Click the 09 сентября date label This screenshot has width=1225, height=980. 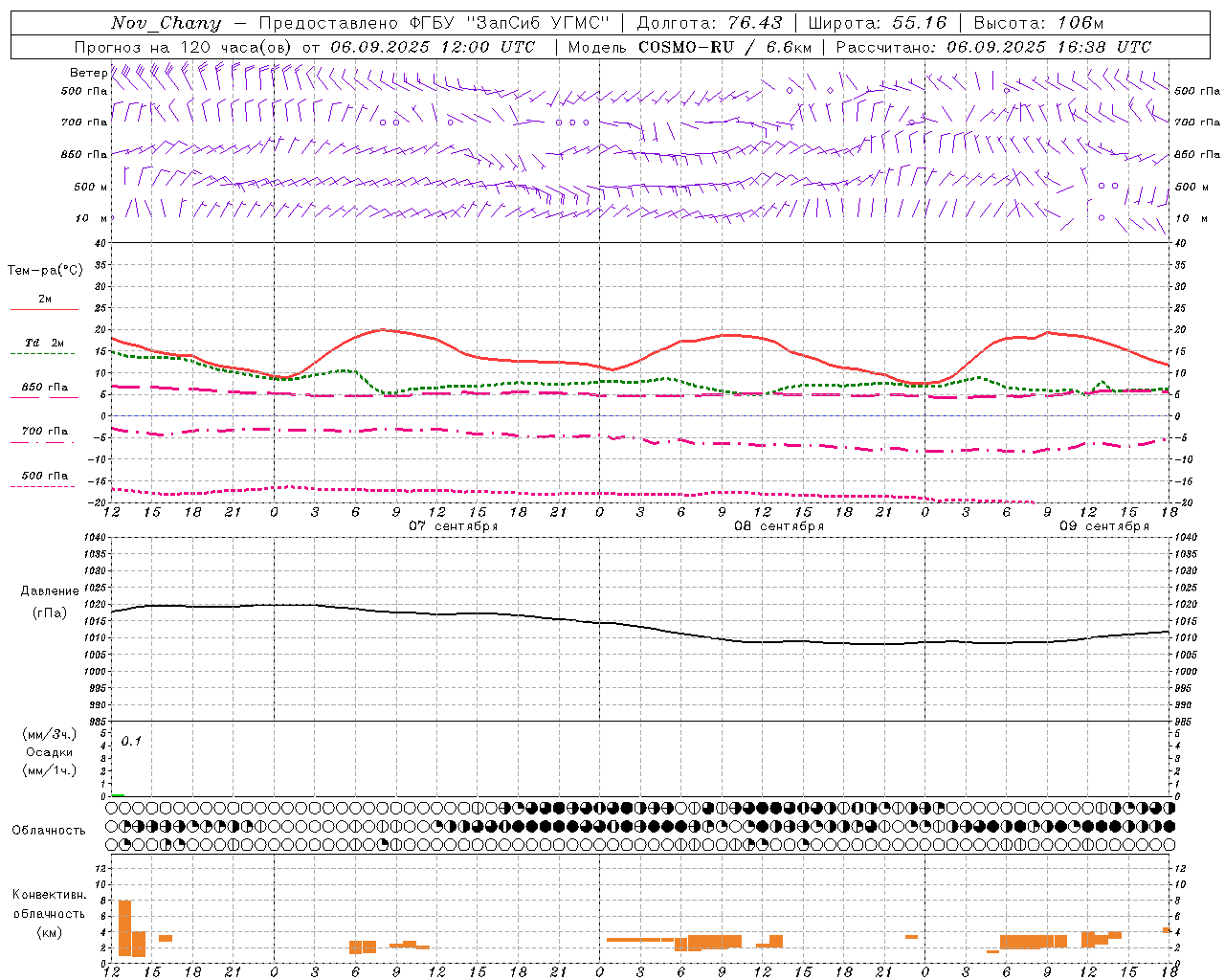click(1104, 526)
